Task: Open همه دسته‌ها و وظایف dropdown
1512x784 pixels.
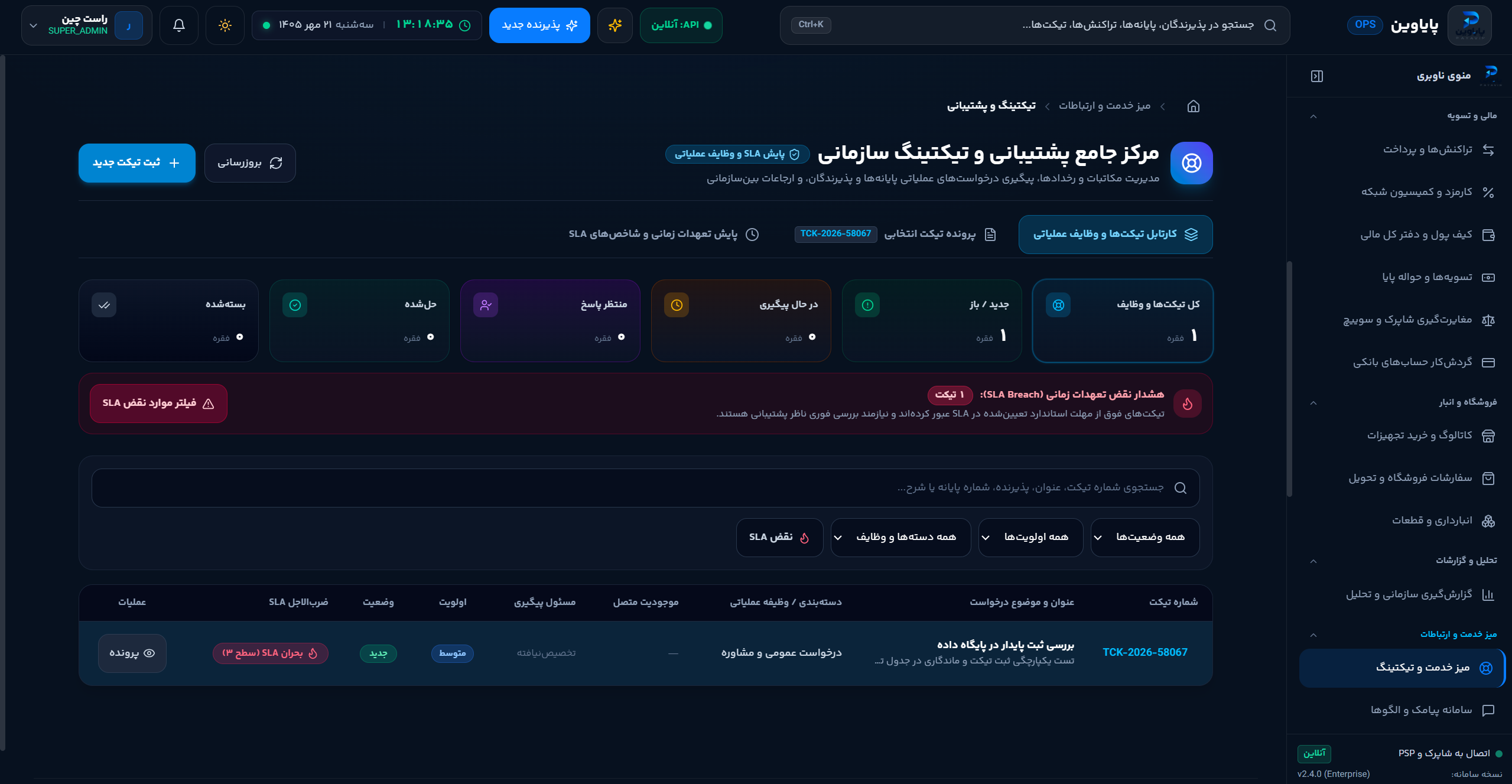Action: pyautogui.click(x=900, y=537)
